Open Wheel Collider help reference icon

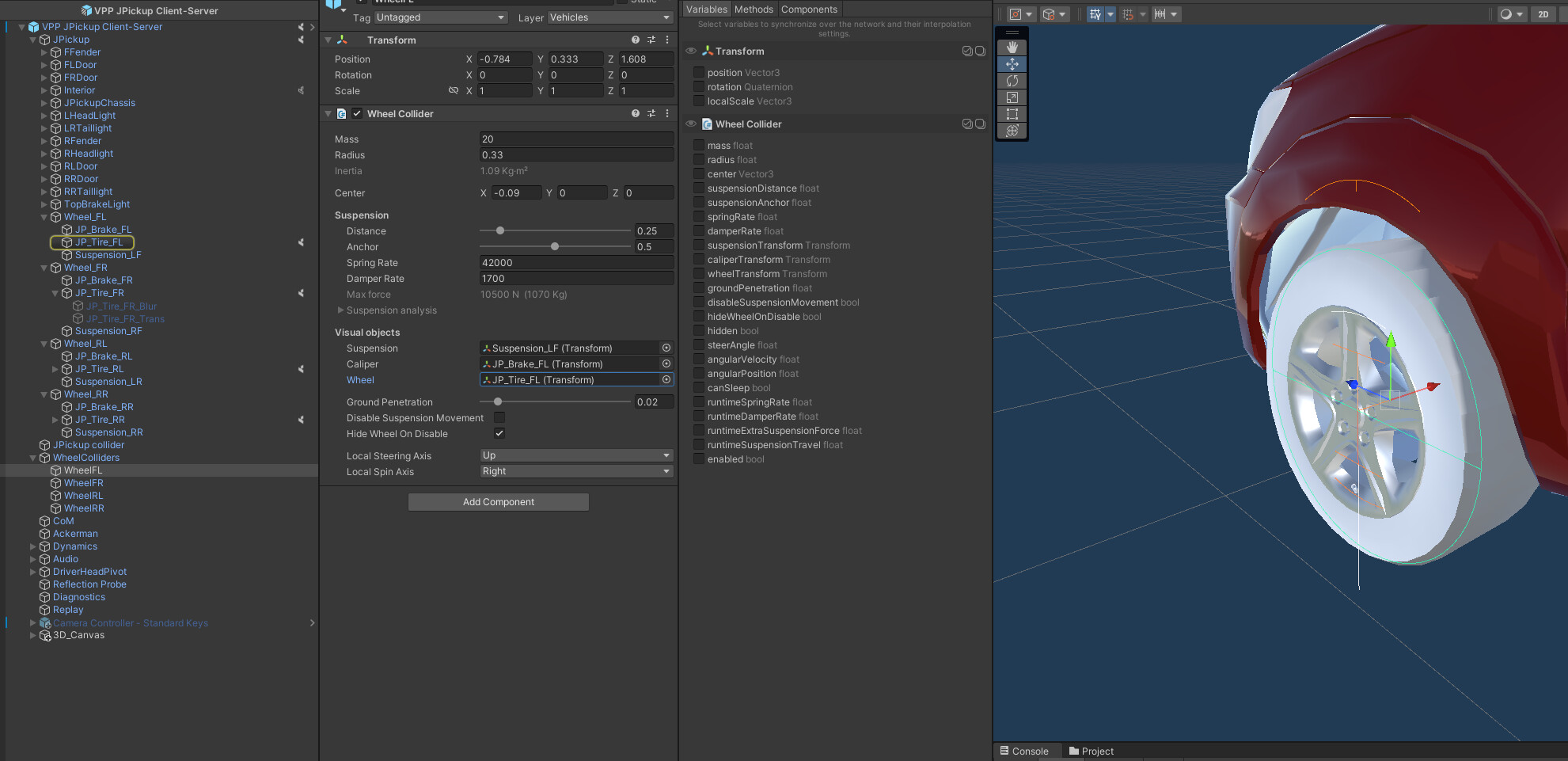coord(635,114)
